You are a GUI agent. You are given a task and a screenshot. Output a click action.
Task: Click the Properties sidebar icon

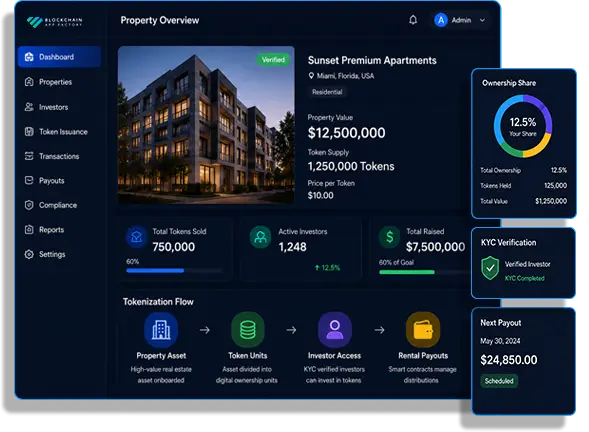click(29, 82)
